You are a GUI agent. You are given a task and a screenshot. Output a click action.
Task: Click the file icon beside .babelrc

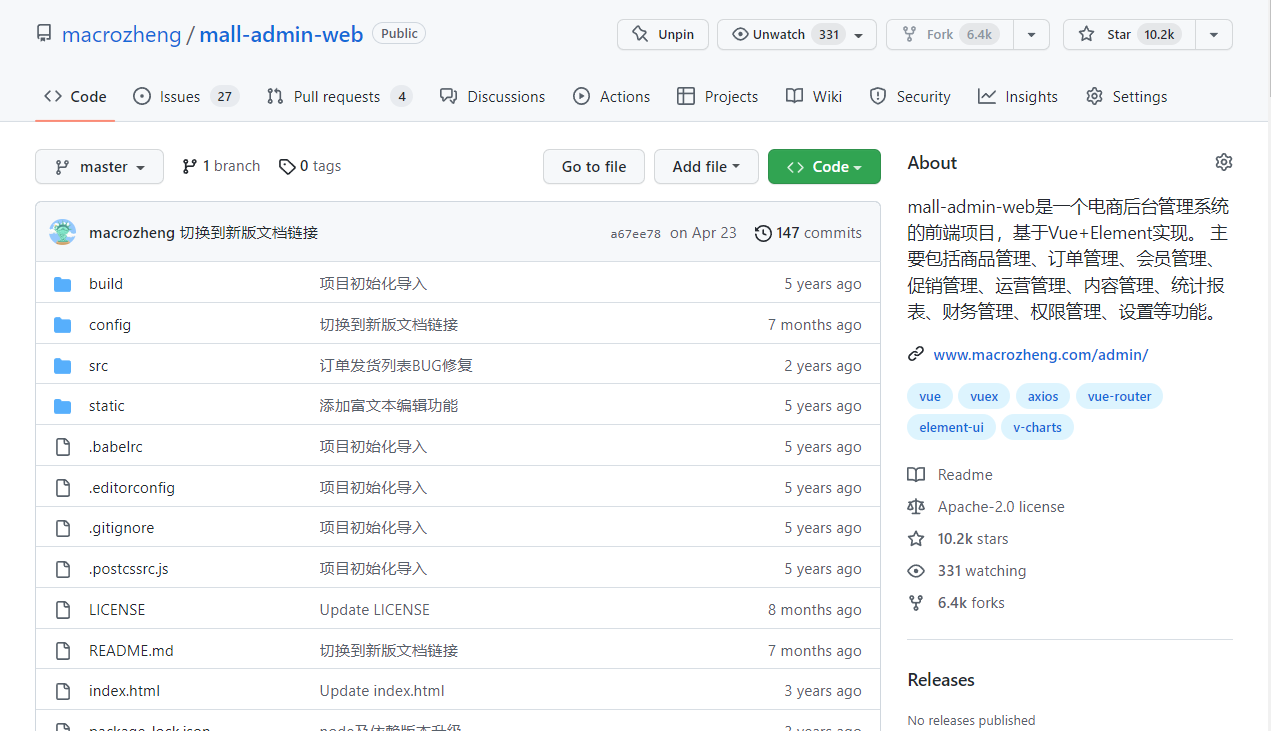[x=63, y=447]
